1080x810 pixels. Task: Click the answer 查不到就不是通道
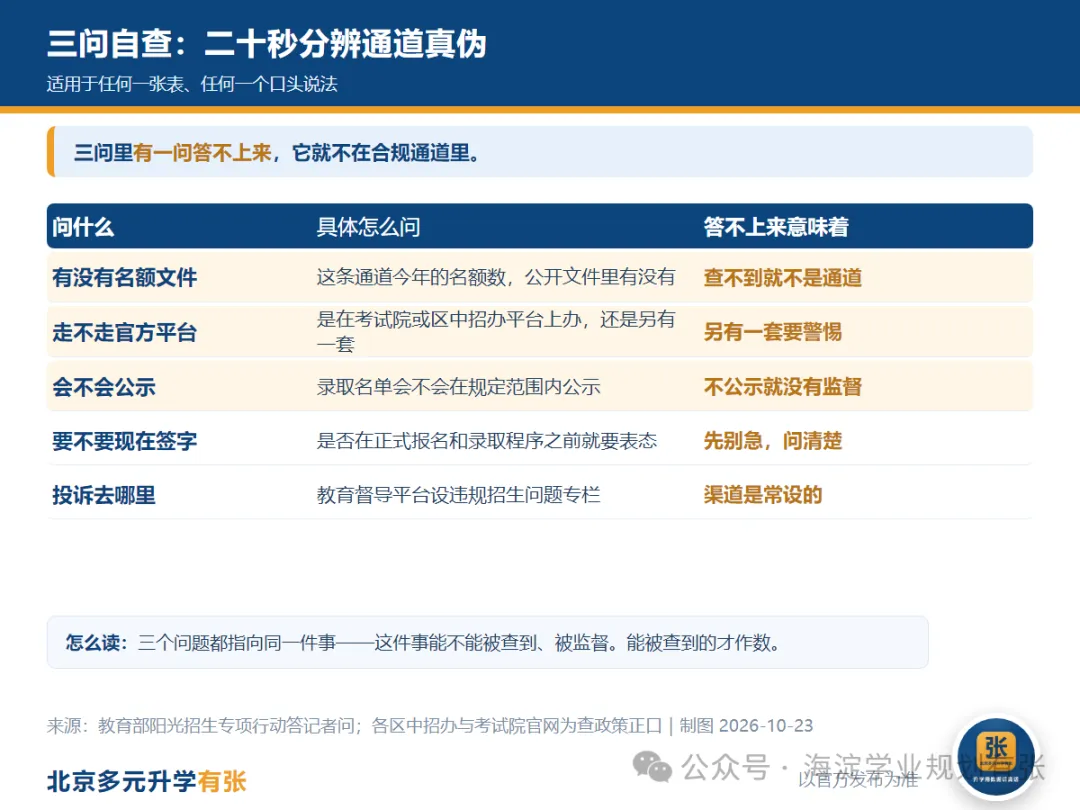pyautogui.click(x=782, y=278)
